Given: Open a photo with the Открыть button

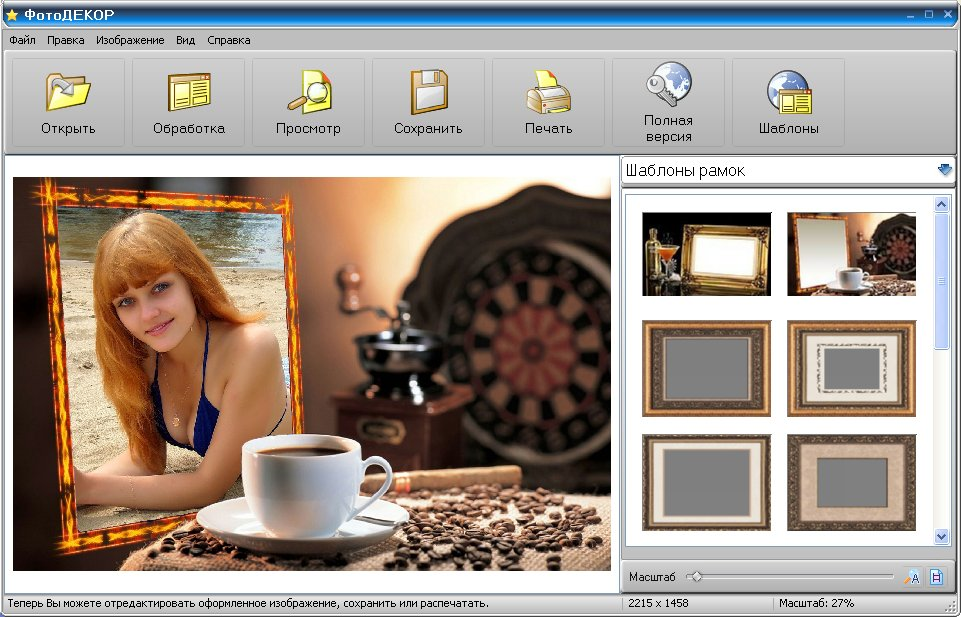Looking at the screenshot, I should [68, 102].
